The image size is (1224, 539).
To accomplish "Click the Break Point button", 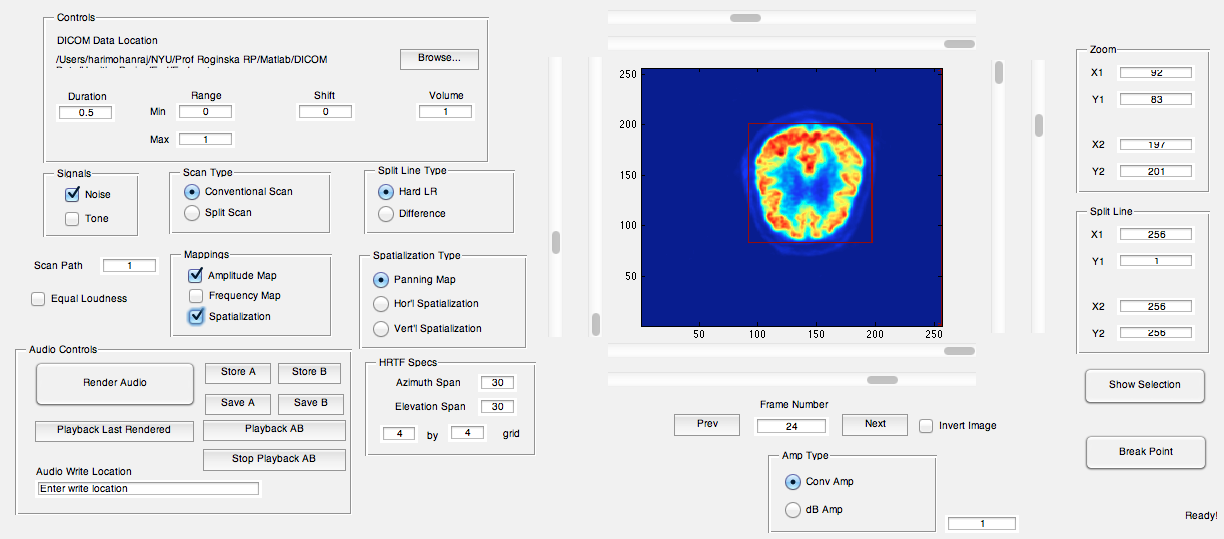I will [1145, 452].
